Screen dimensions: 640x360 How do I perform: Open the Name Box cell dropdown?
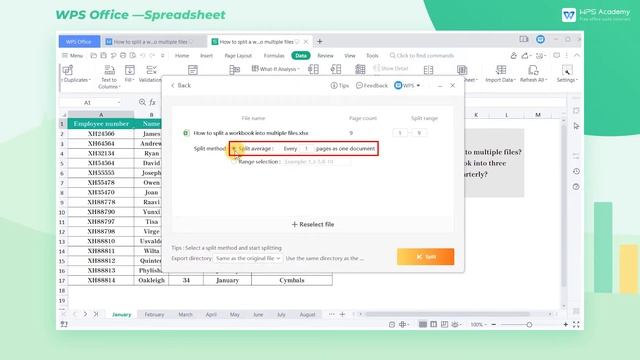119,102
